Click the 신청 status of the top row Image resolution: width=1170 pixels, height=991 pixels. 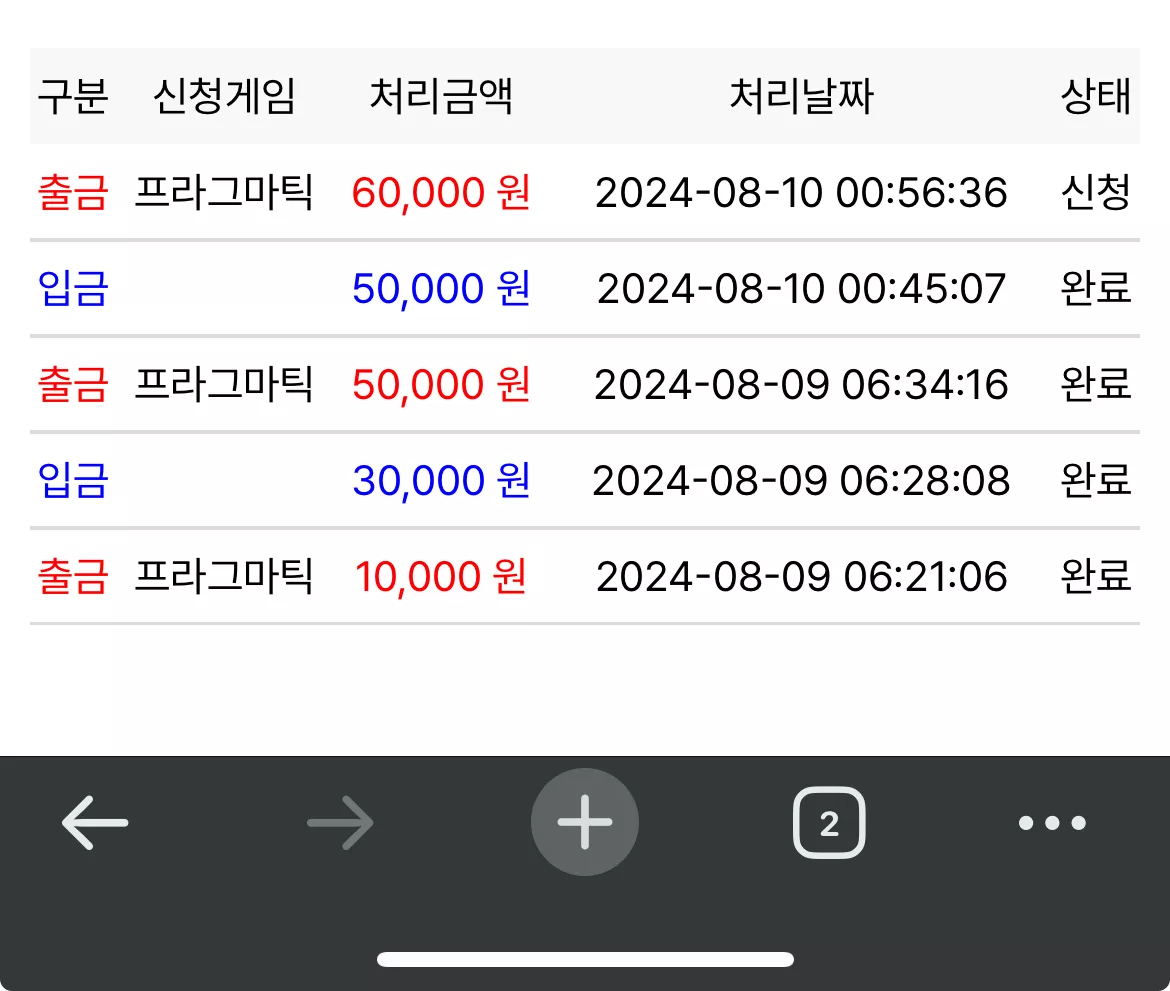tap(1096, 193)
